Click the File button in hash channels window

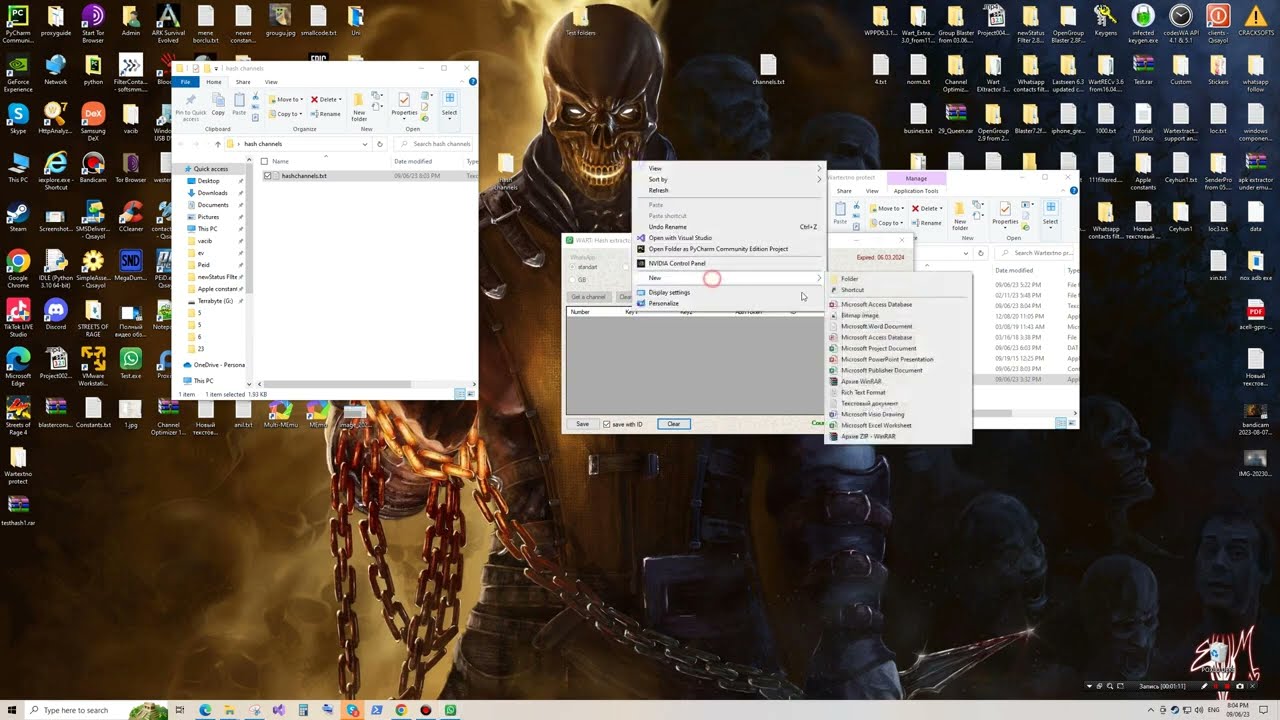pyautogui.click(x=186, y=82)
